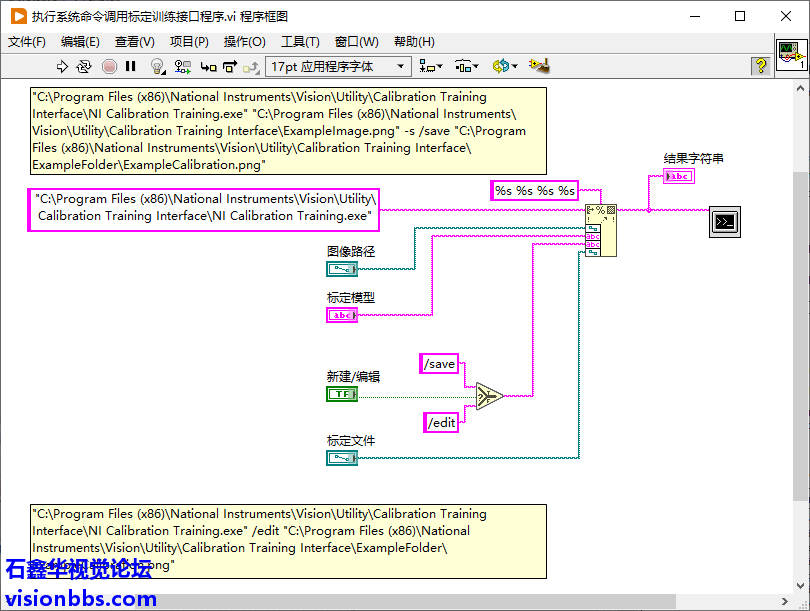Open the 工具(T) menu
The width and height of the screenshot is (810, 611).
tap(300, 42)
